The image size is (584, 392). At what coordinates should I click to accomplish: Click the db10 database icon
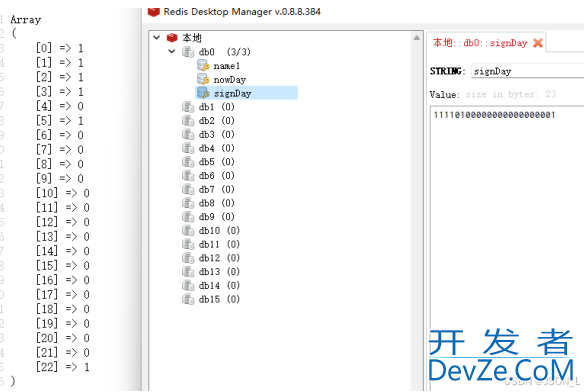[188, 231]
